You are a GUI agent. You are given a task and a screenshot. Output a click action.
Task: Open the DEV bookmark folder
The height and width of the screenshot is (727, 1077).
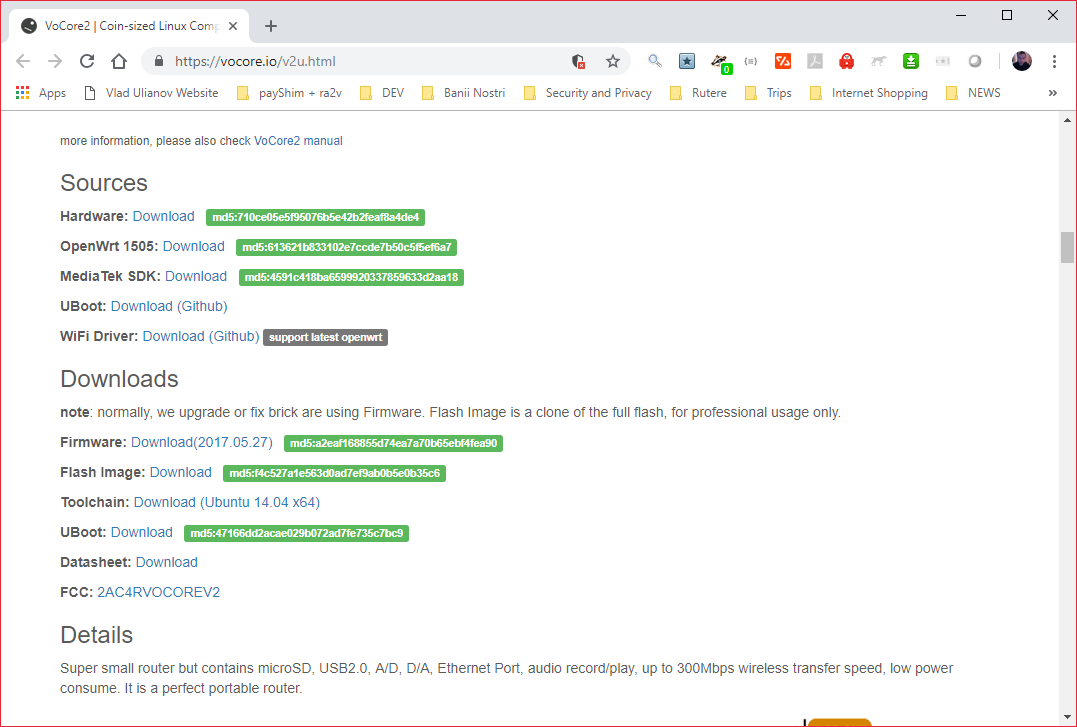pos(383,93)
